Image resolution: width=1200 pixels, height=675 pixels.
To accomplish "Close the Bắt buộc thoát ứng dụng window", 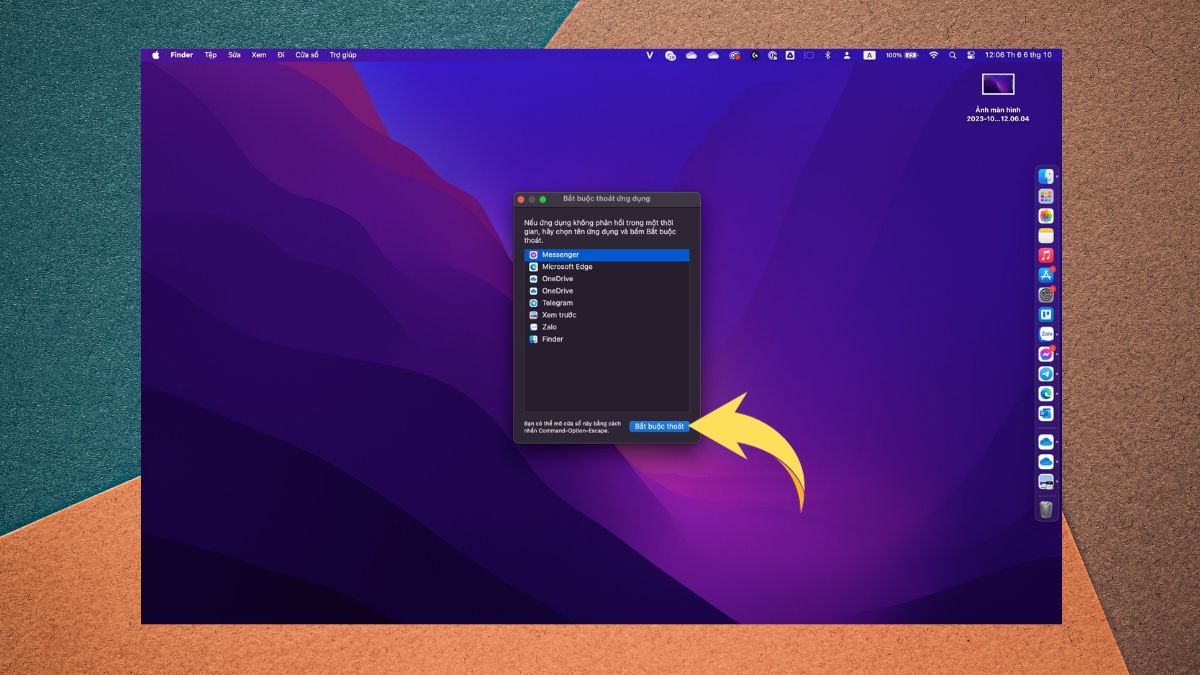I will coord(521,199).
